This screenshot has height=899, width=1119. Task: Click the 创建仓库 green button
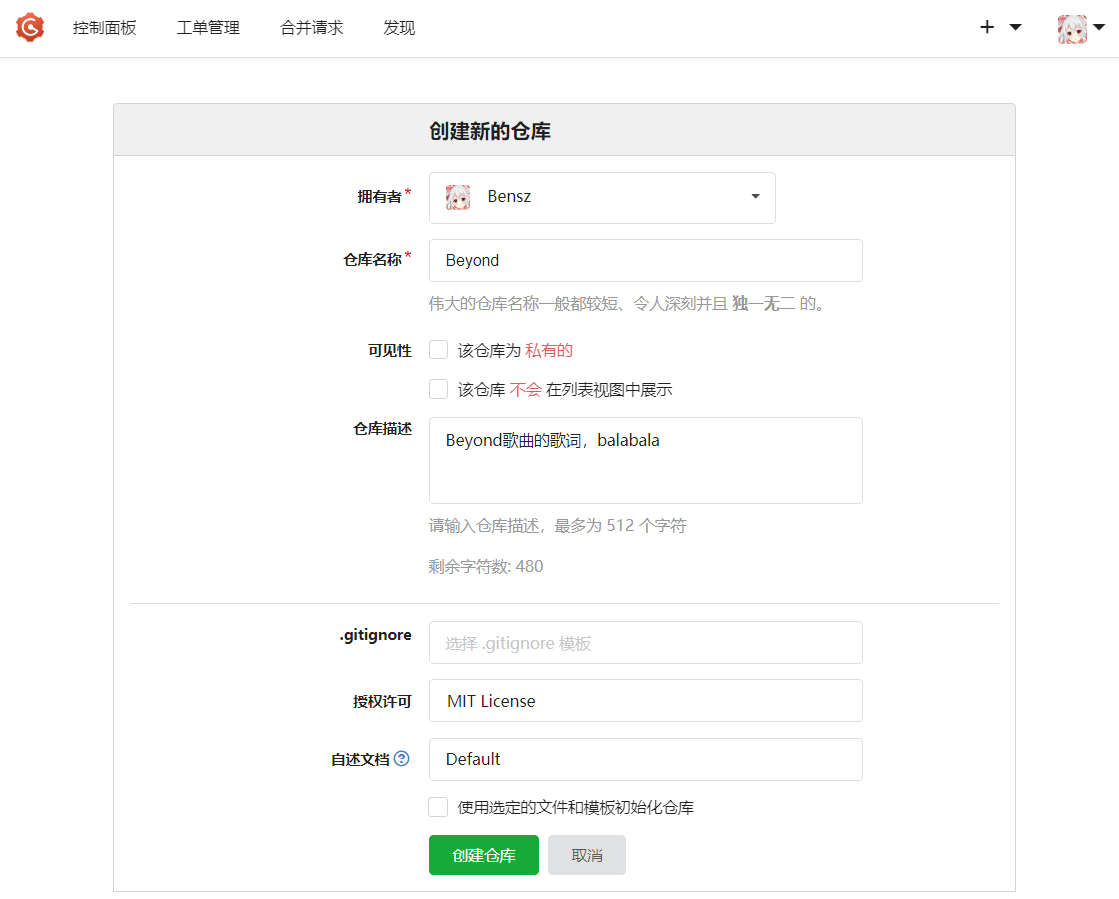(483, 855)
